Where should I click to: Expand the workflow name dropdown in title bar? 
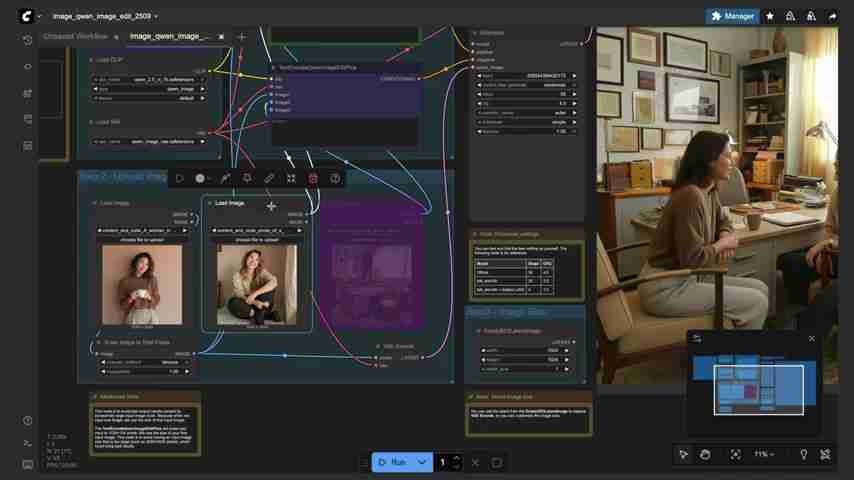click(156, 17)
